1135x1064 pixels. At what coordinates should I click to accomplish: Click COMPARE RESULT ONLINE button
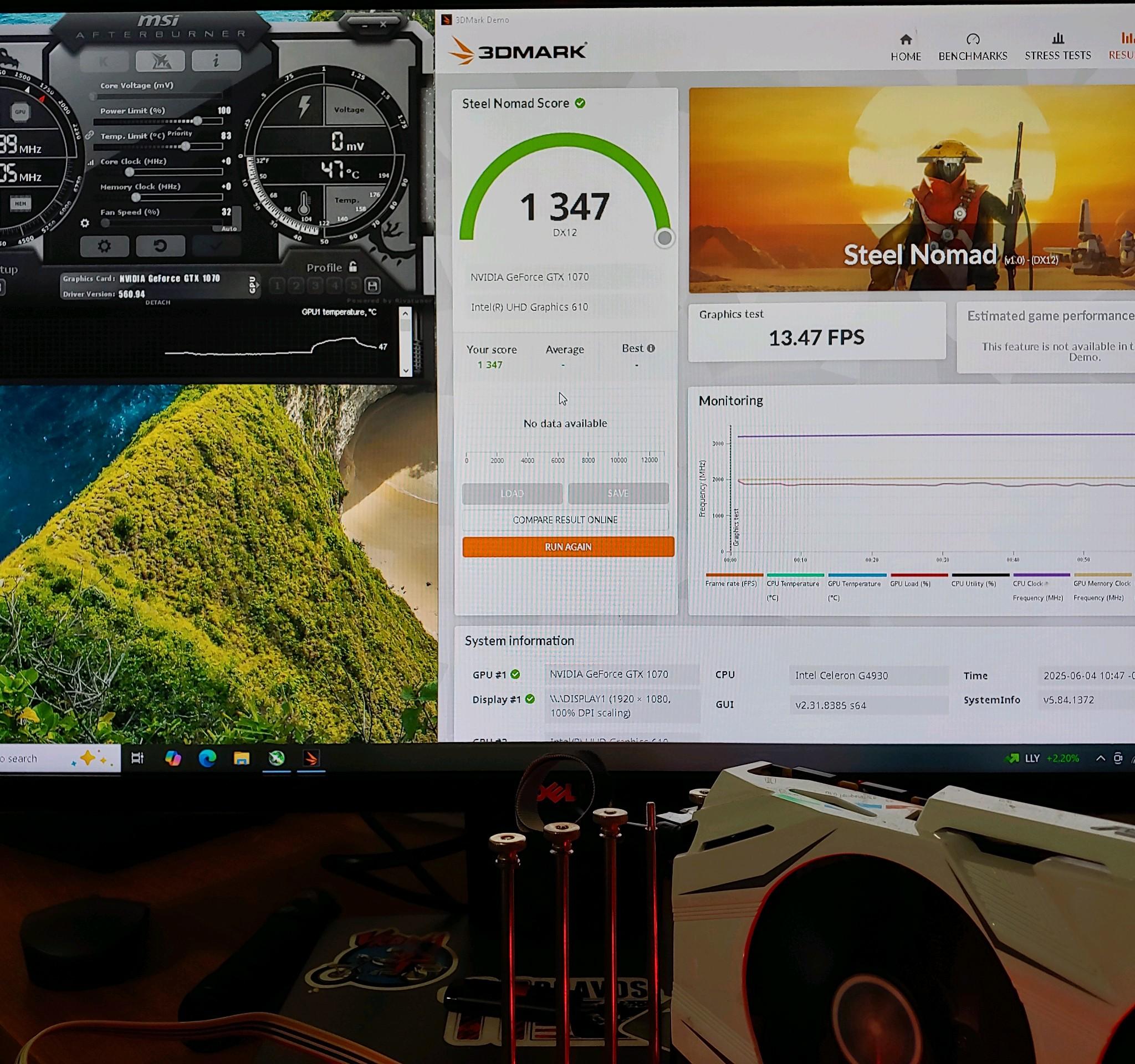pyautogui.click(x=565, y=519)
